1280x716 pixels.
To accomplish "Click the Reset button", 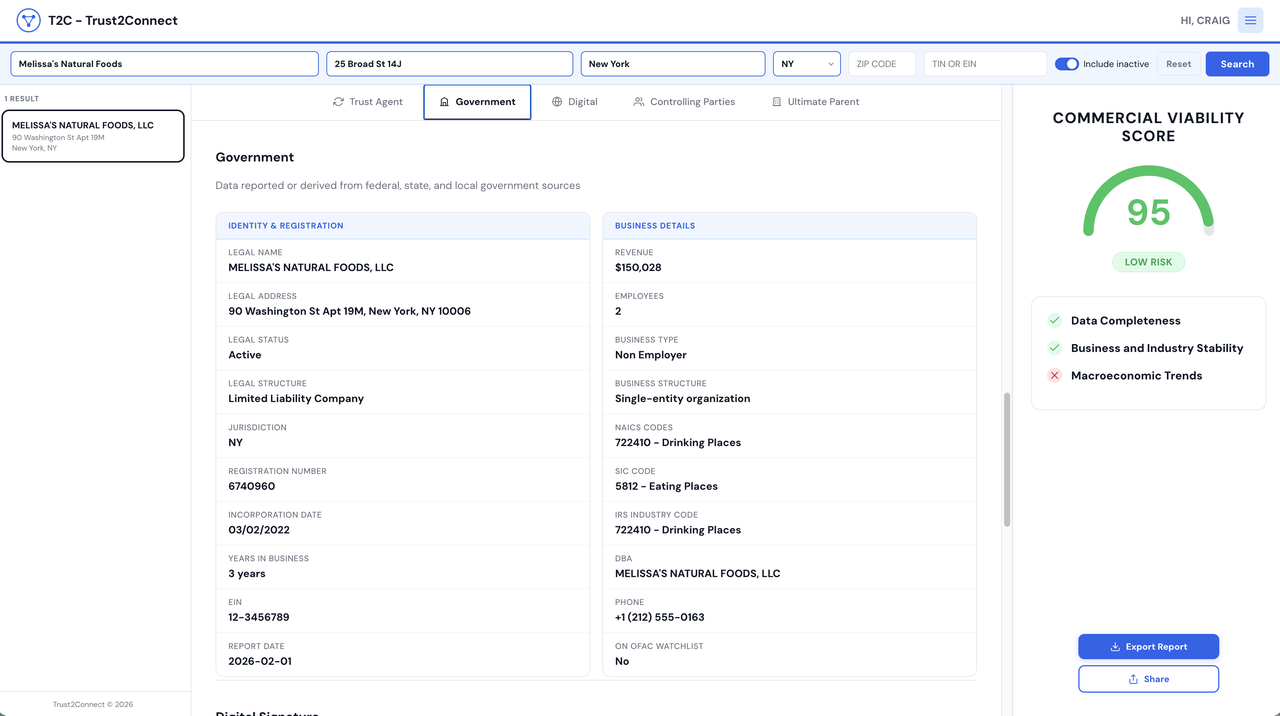I will click(1179, 64).
